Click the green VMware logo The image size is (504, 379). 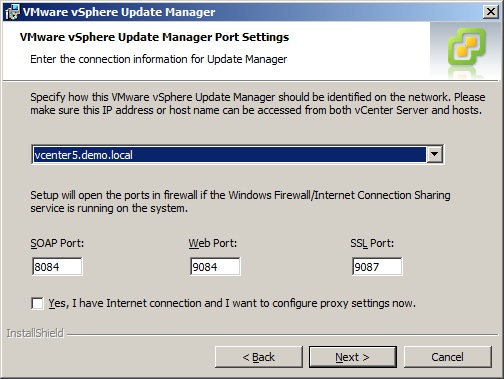pyautogui.click(x=467, y=46)
